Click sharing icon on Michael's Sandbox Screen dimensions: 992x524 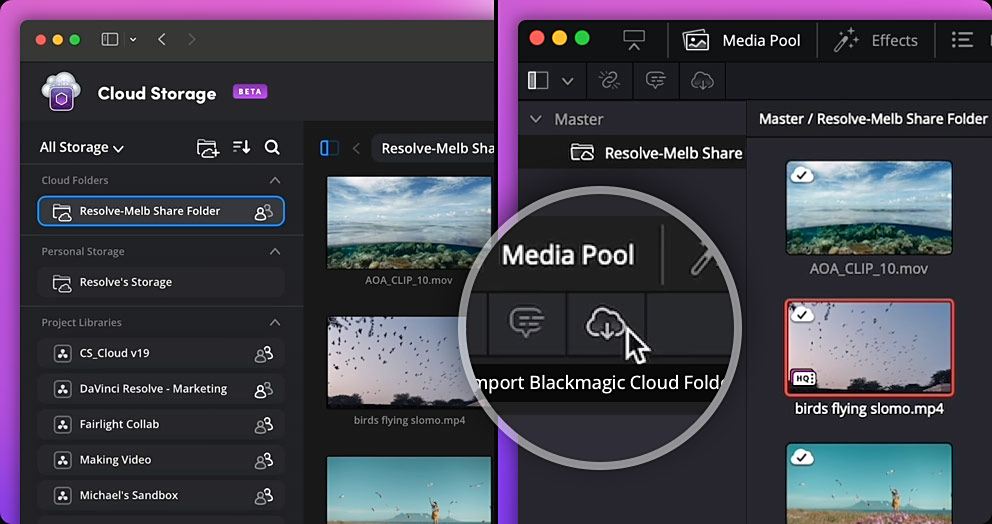click(263, 496)
